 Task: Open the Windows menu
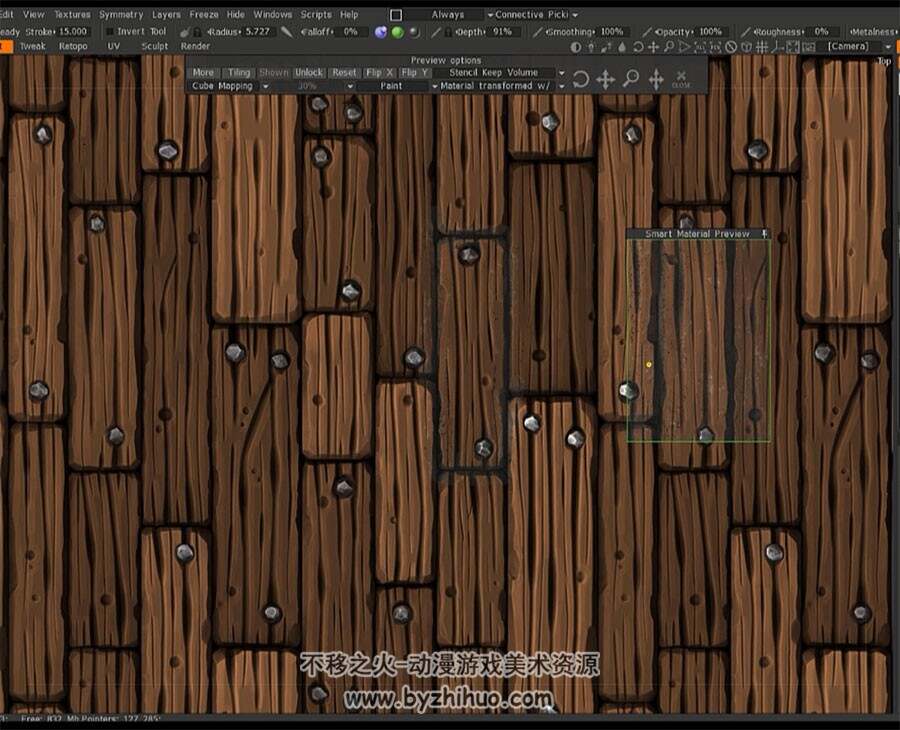[273, 14]
